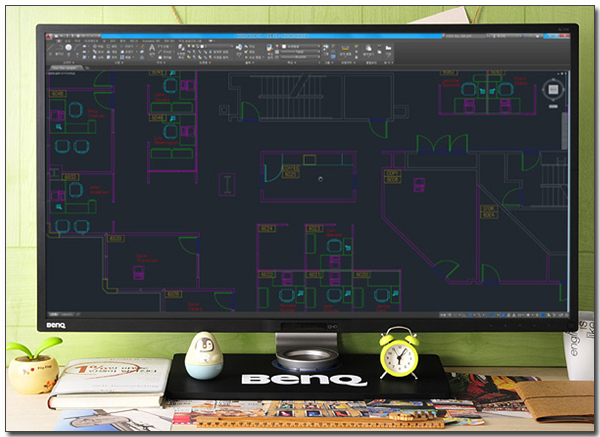The image size is (600, 437).
Task: Select the large Text (A) tool
Action: coord(152,47)
